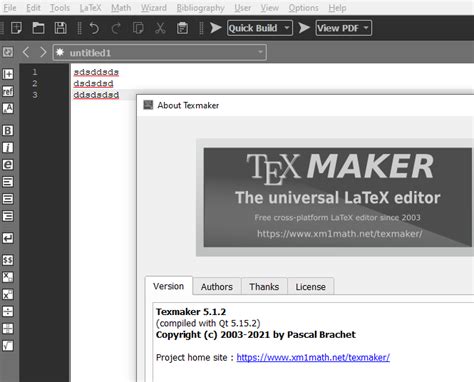Open a file with the folder icon
Screen dimensions: 474x382
click(x=38, y=28)
